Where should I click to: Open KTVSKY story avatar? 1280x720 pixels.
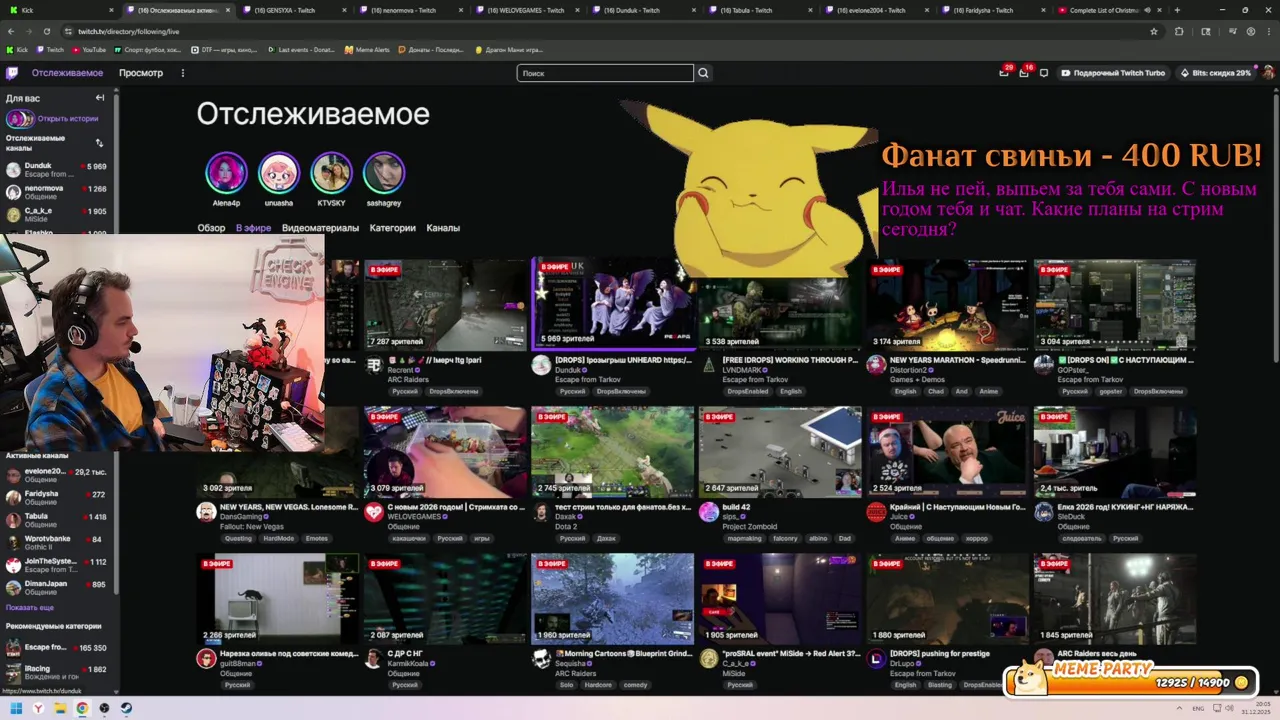pos(331,173)
